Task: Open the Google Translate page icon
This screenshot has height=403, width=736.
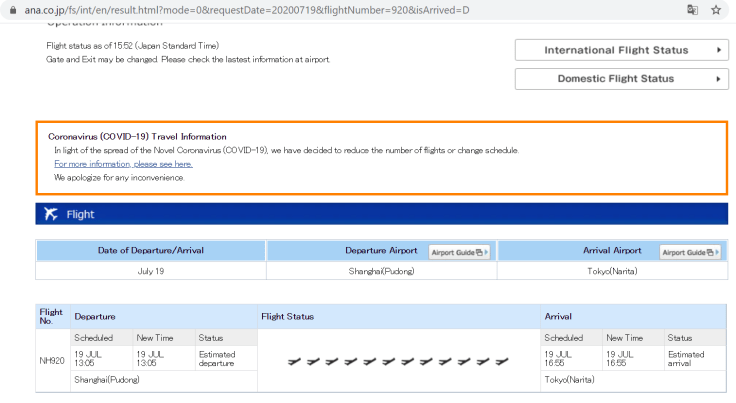Action: tap(692, 10)
